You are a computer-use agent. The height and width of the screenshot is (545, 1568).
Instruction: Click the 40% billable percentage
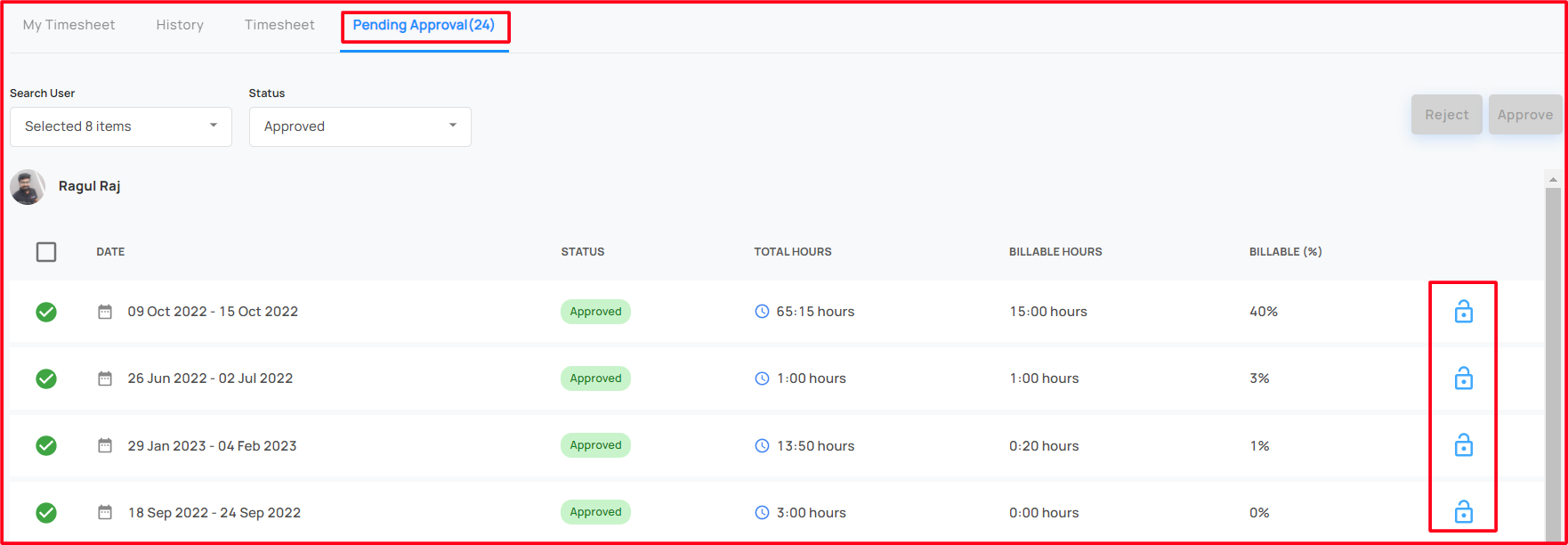pyautogui.click(x=1264, y=312)
